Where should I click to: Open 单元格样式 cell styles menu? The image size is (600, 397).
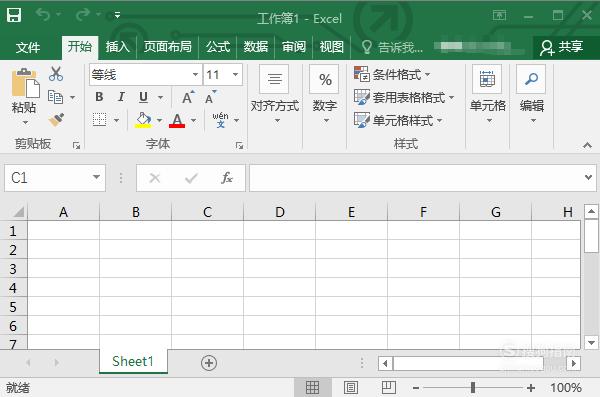tap(399, 120)
